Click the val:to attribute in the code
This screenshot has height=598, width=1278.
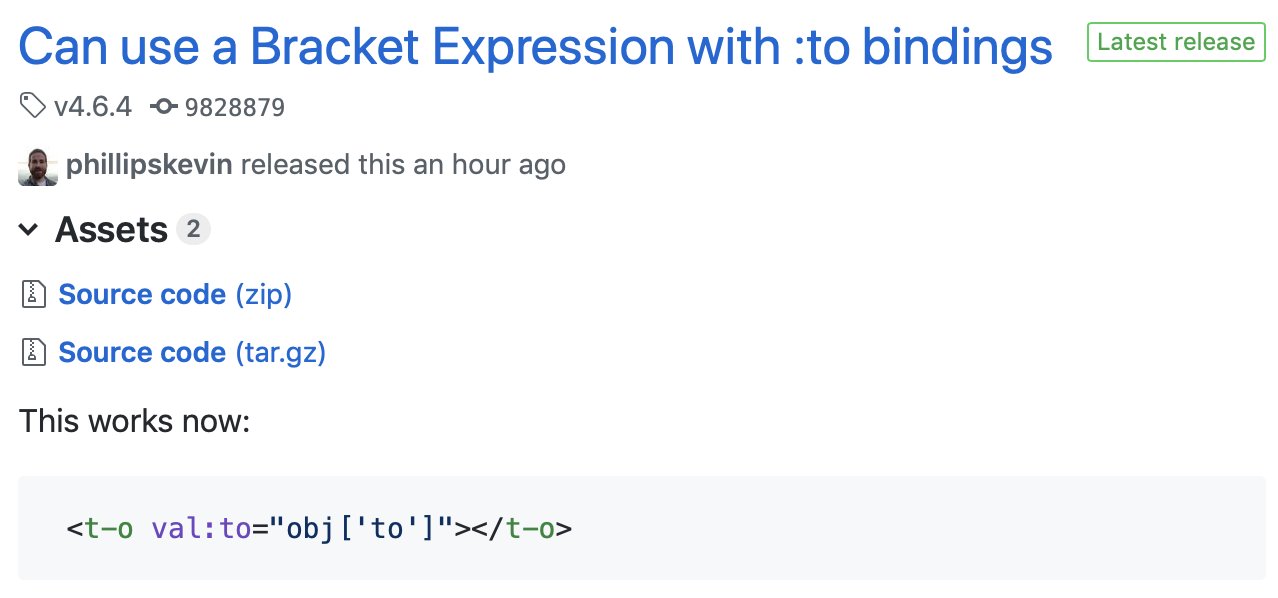(x=201, y=527)
